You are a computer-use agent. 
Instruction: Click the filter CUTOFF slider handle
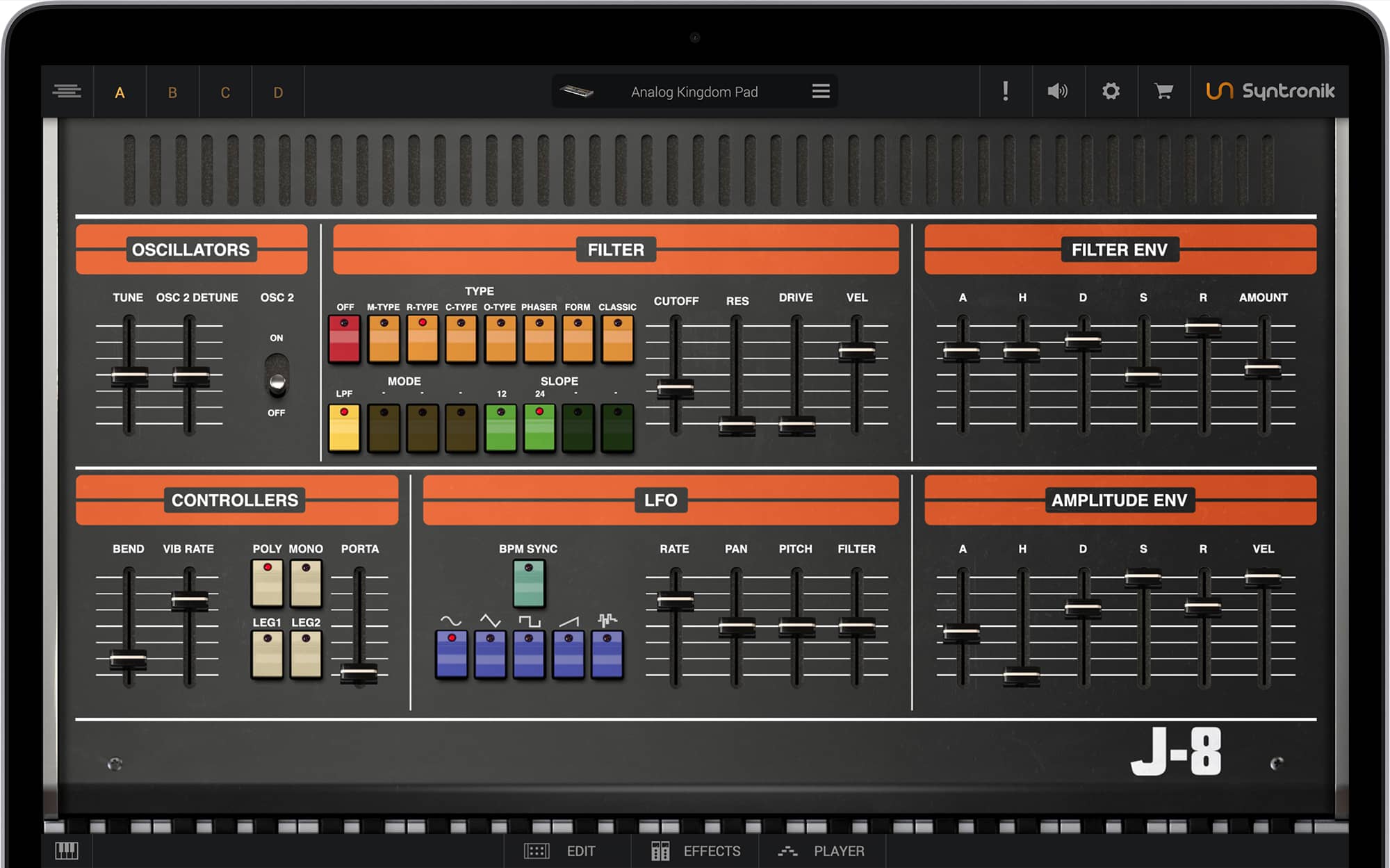point(675,388)
